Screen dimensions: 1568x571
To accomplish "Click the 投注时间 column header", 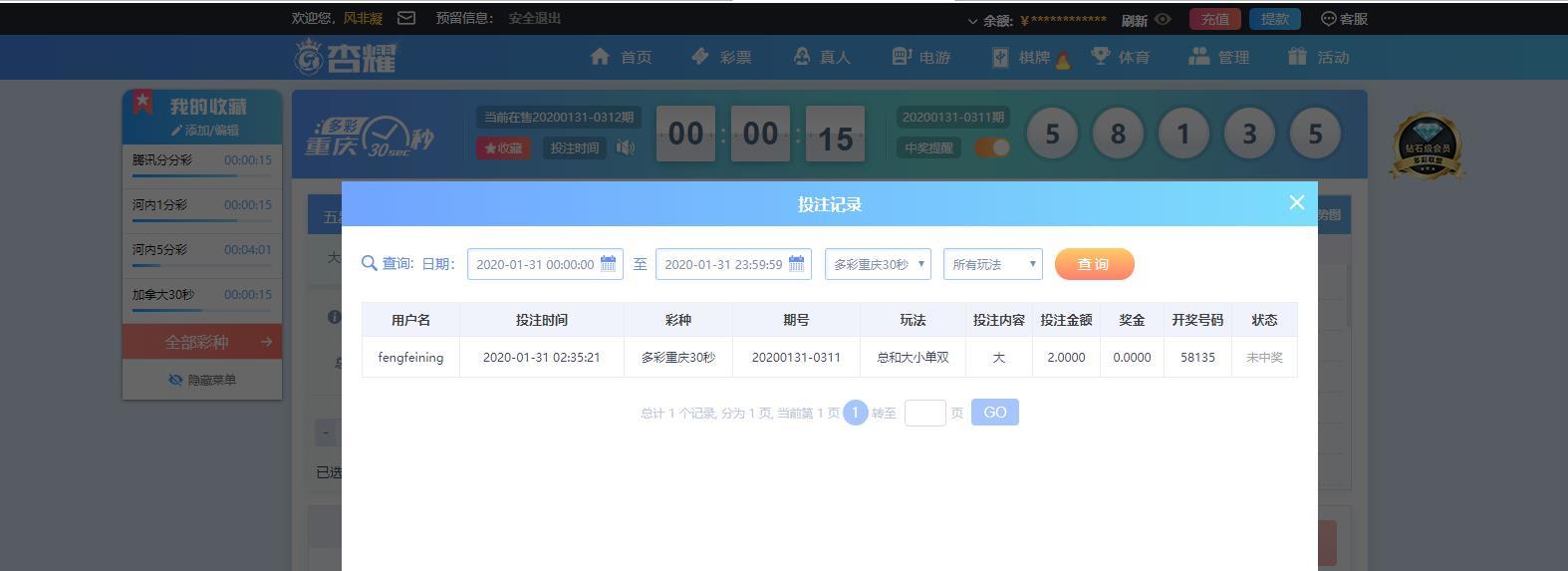I will 542,320.
